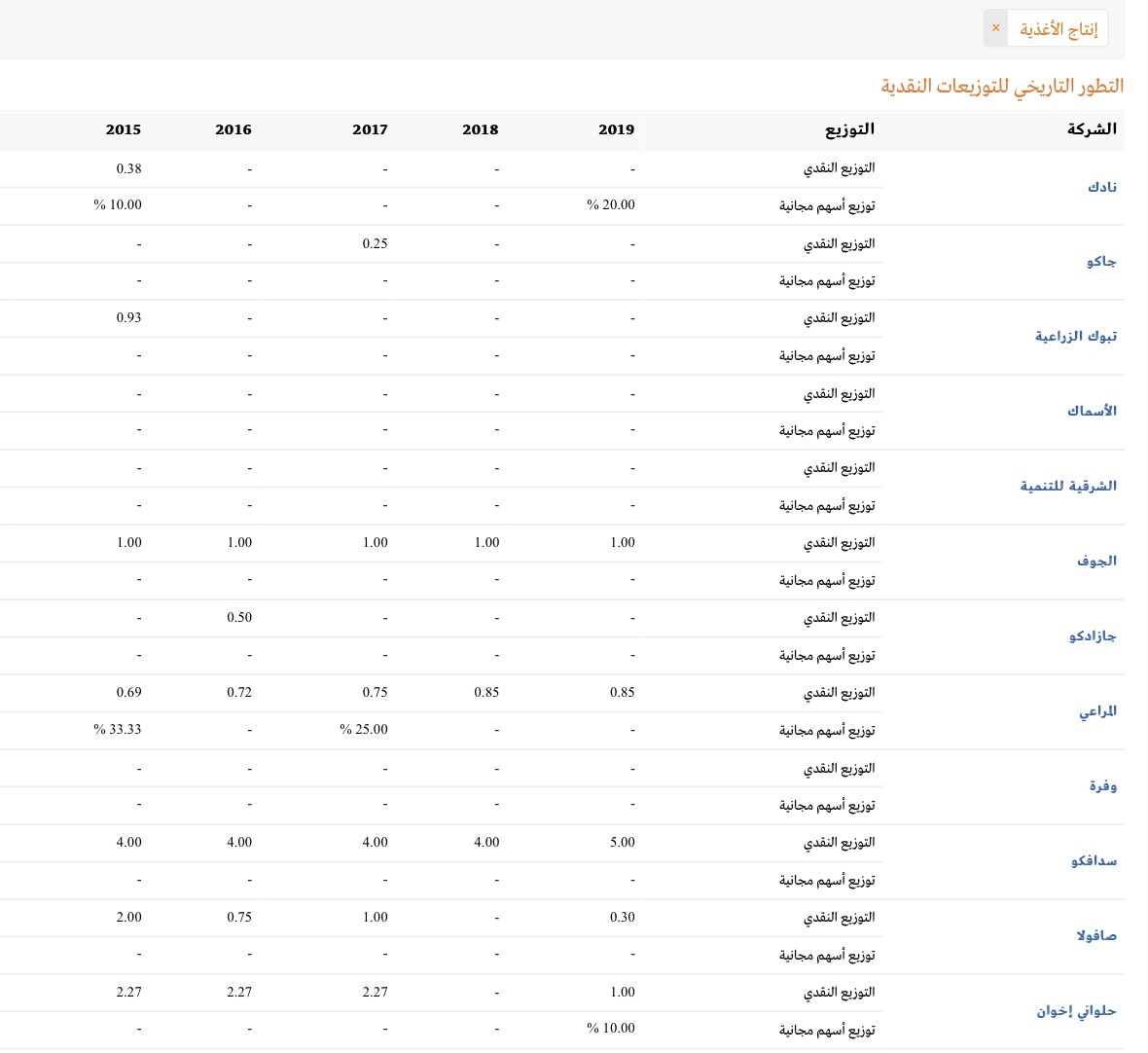Select المراعي 2017 cash dividend 0.75
Viewport: 1148px width, 1053px height.
[x=375, y=692]
